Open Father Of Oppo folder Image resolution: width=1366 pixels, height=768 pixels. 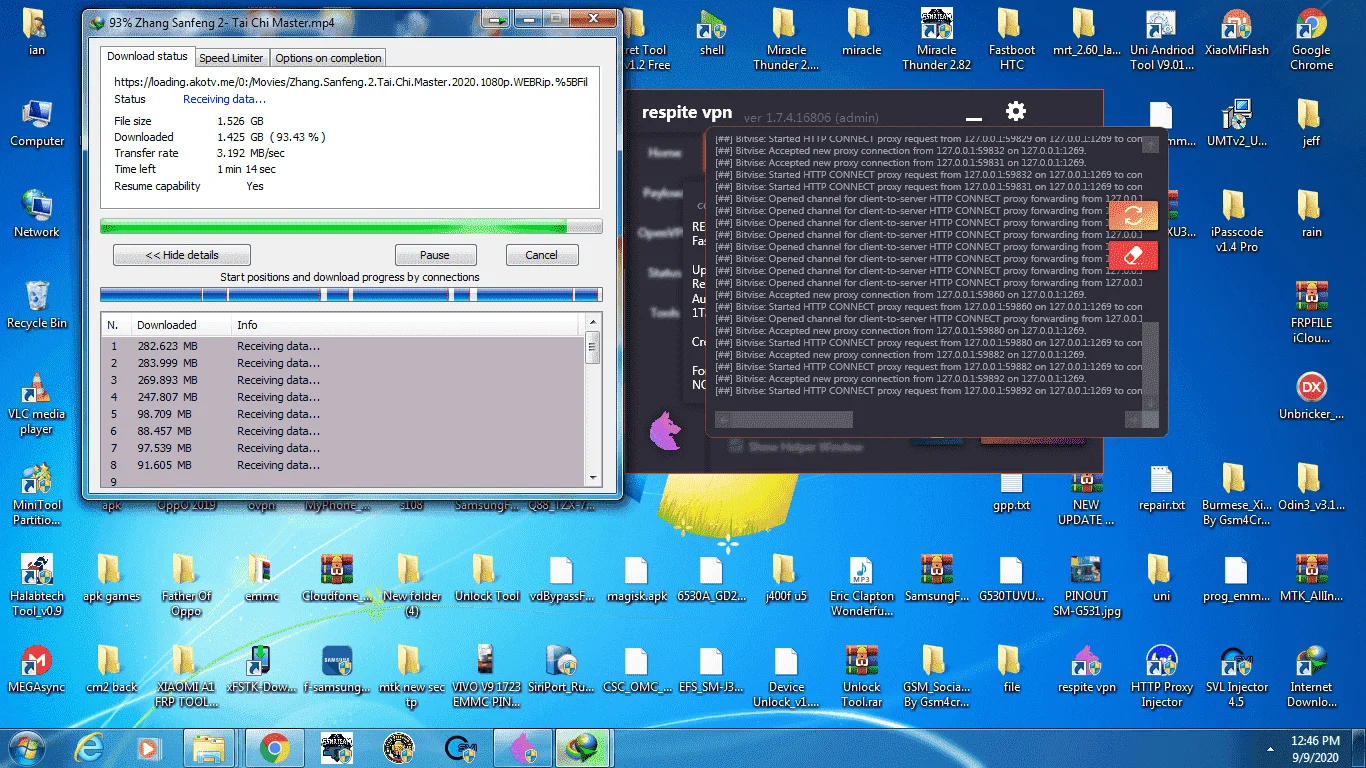click(186, 585)
